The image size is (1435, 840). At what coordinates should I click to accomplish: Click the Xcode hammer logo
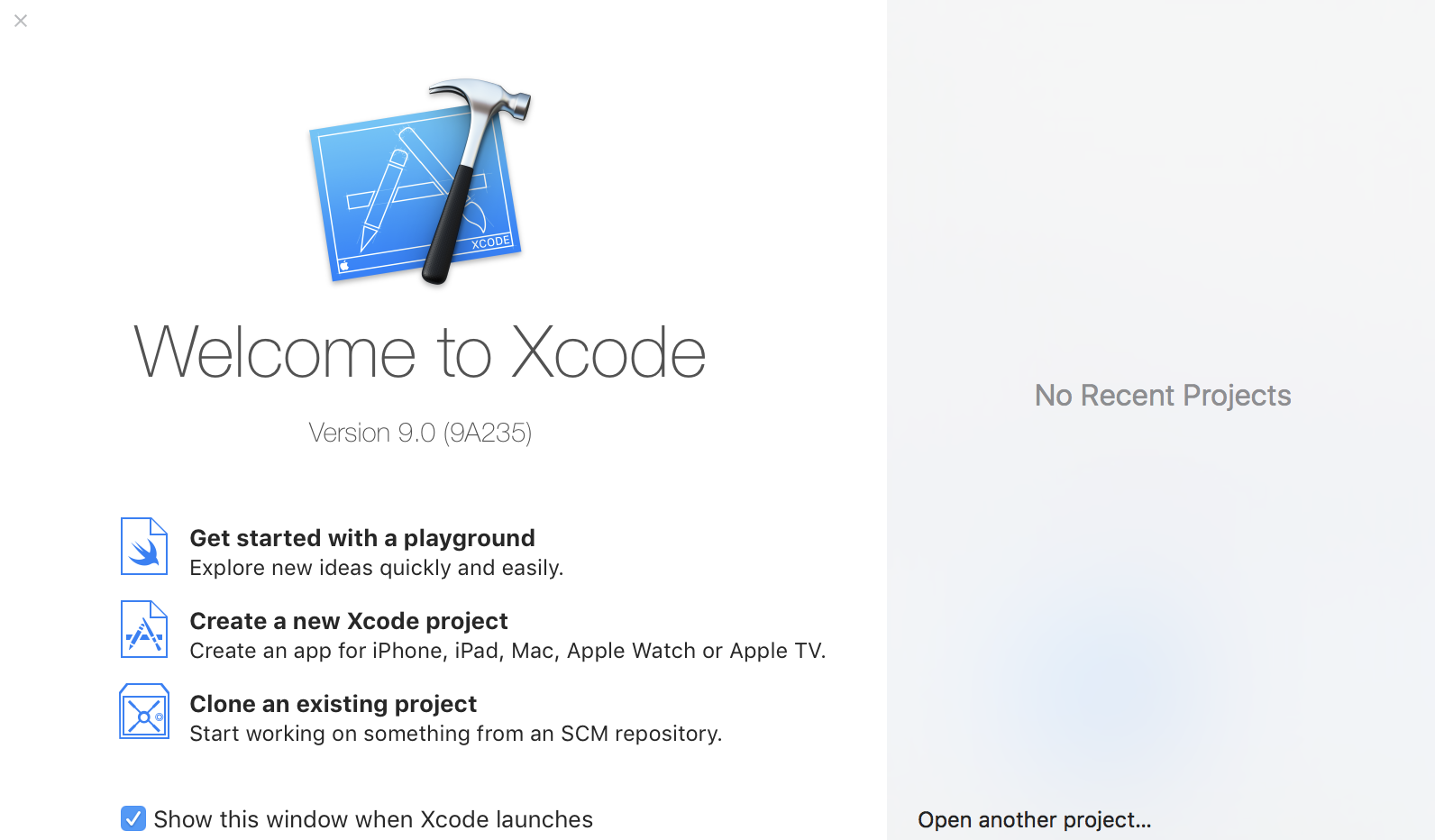click(420, 181)
